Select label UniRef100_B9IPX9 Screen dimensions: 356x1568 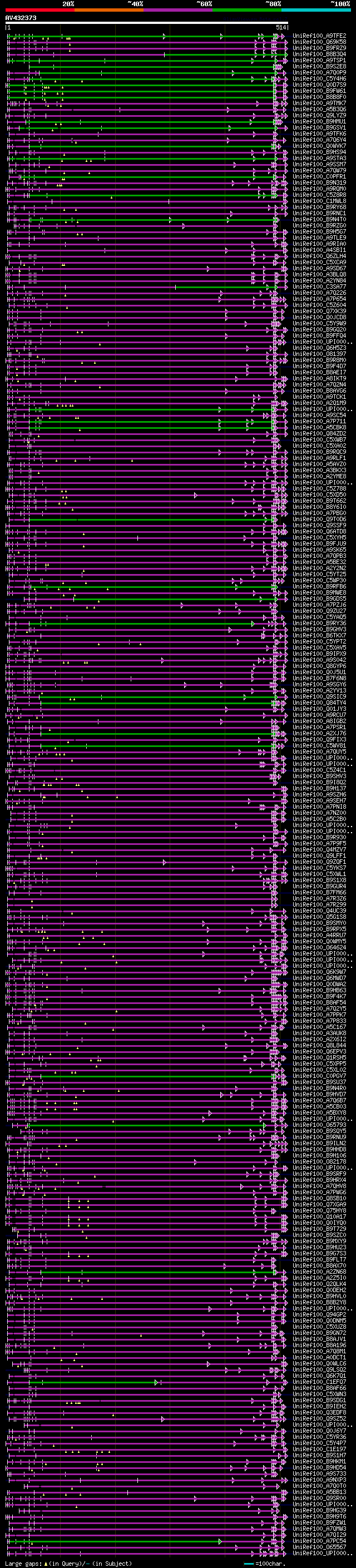(x=319, y=654)
